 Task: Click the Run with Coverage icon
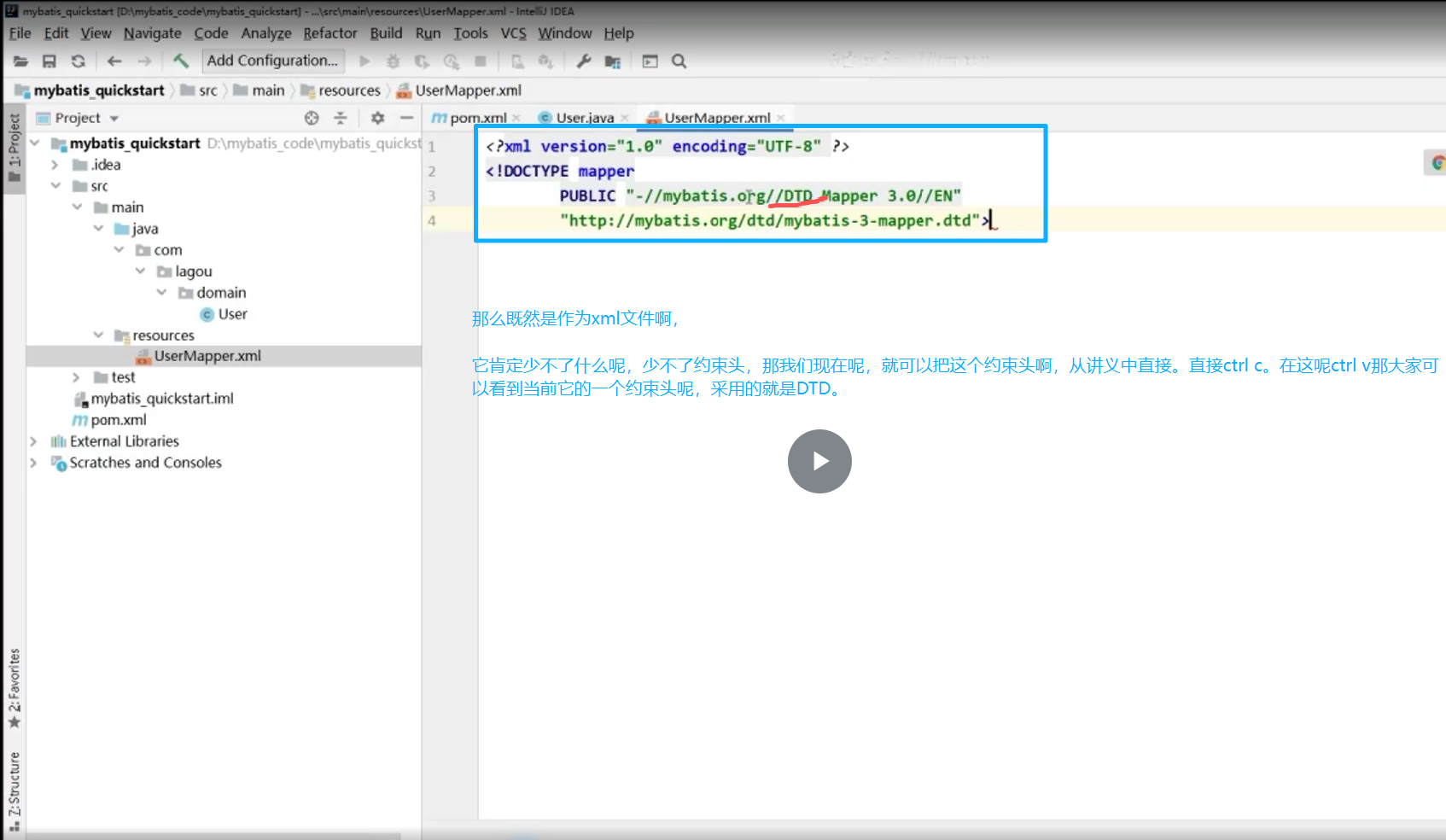[423, 61]
